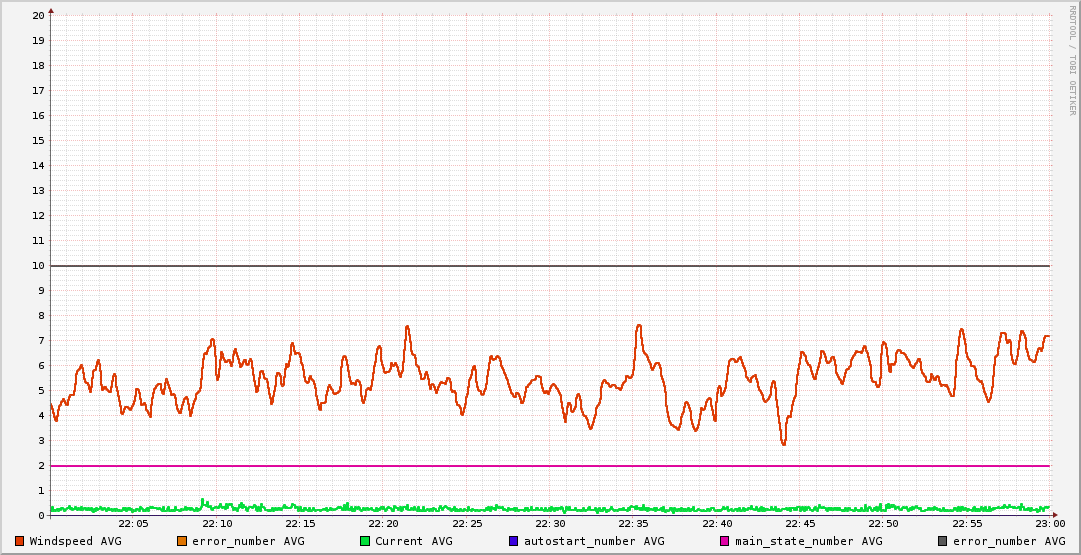Click the 23:00 time axis label
The width and height of the screenshot is (1081, 555).
point(1049,524)
